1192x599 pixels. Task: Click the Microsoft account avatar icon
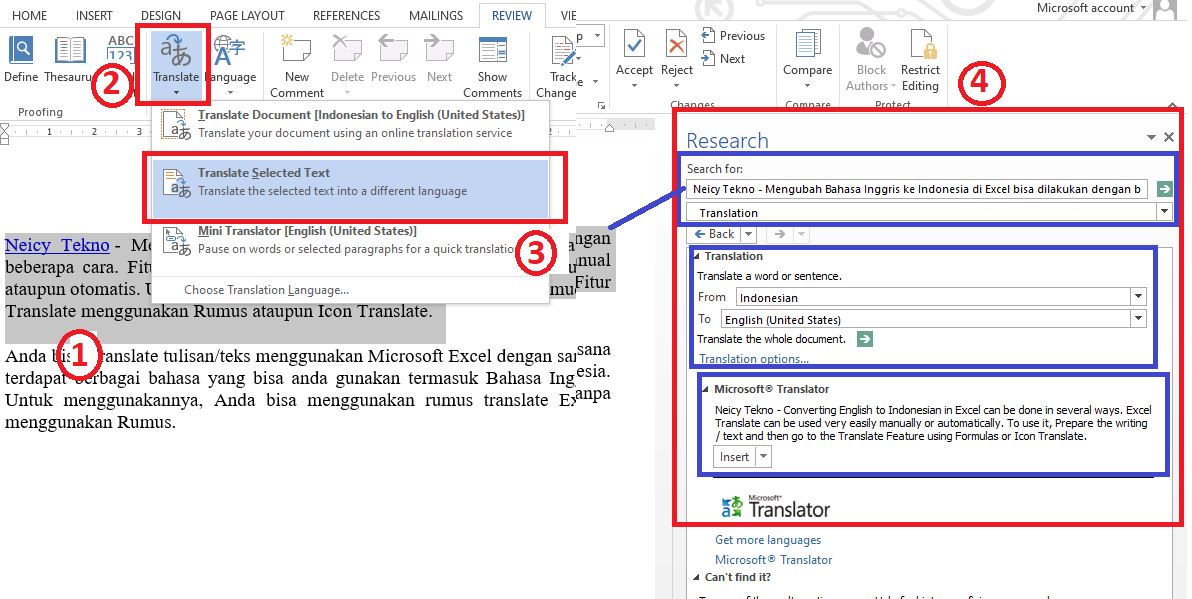coord(1166,9)
